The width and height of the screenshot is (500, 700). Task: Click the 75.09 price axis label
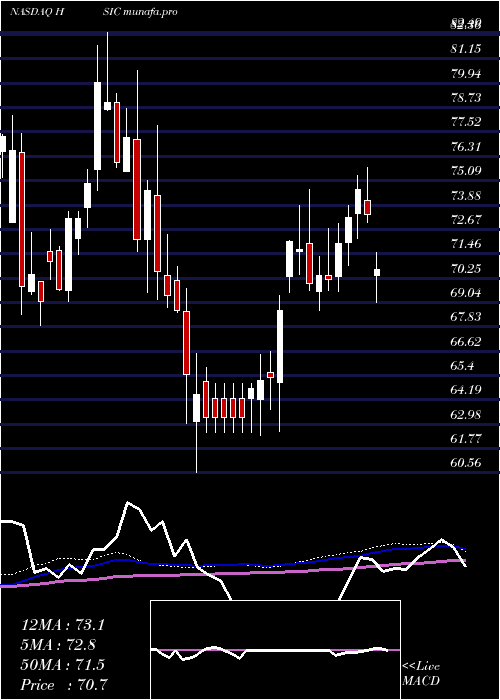click(x=466, y=171)
